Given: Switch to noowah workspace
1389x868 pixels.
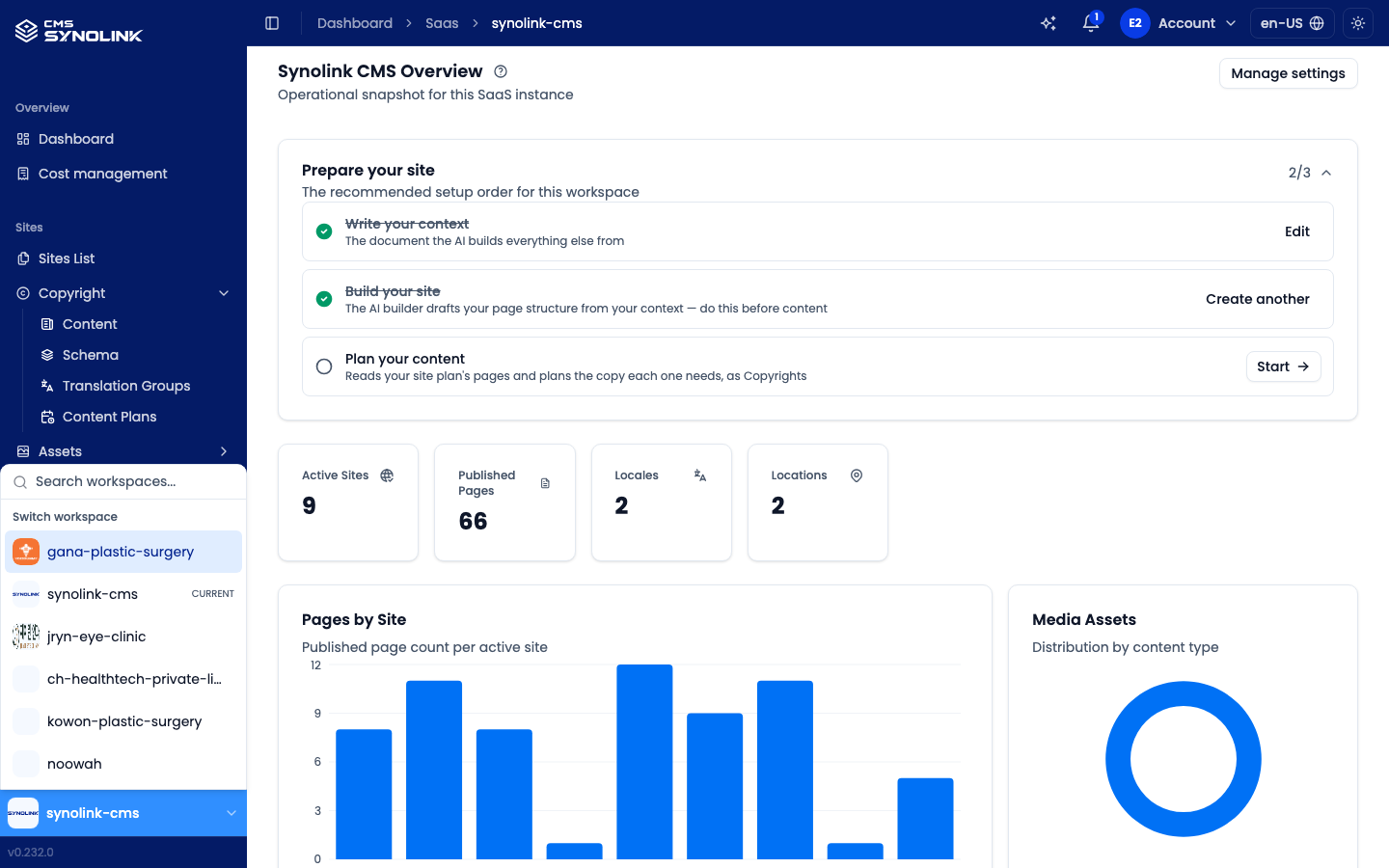Looking at the screenshot, I should tap(123, 764).
